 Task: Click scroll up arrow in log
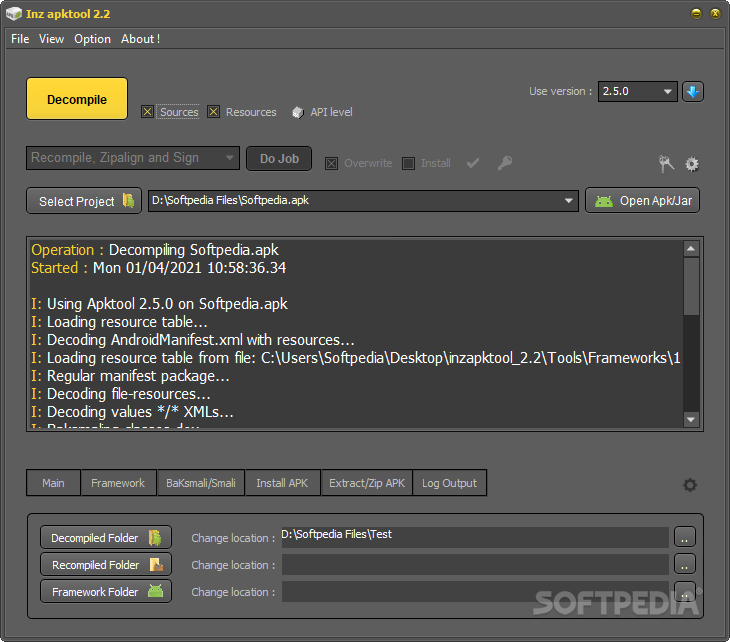pyautogui.click(x=691, y=249)
